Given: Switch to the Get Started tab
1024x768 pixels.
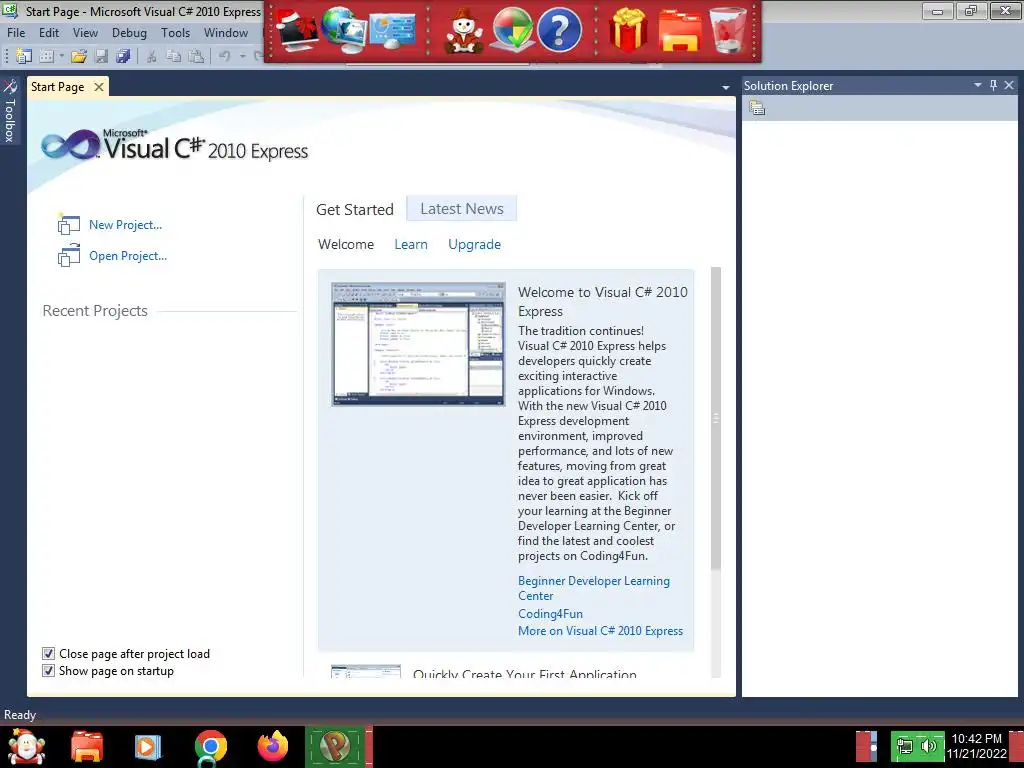Looking at the screenshot, I should pyautogui.click(x=355, y=210).
